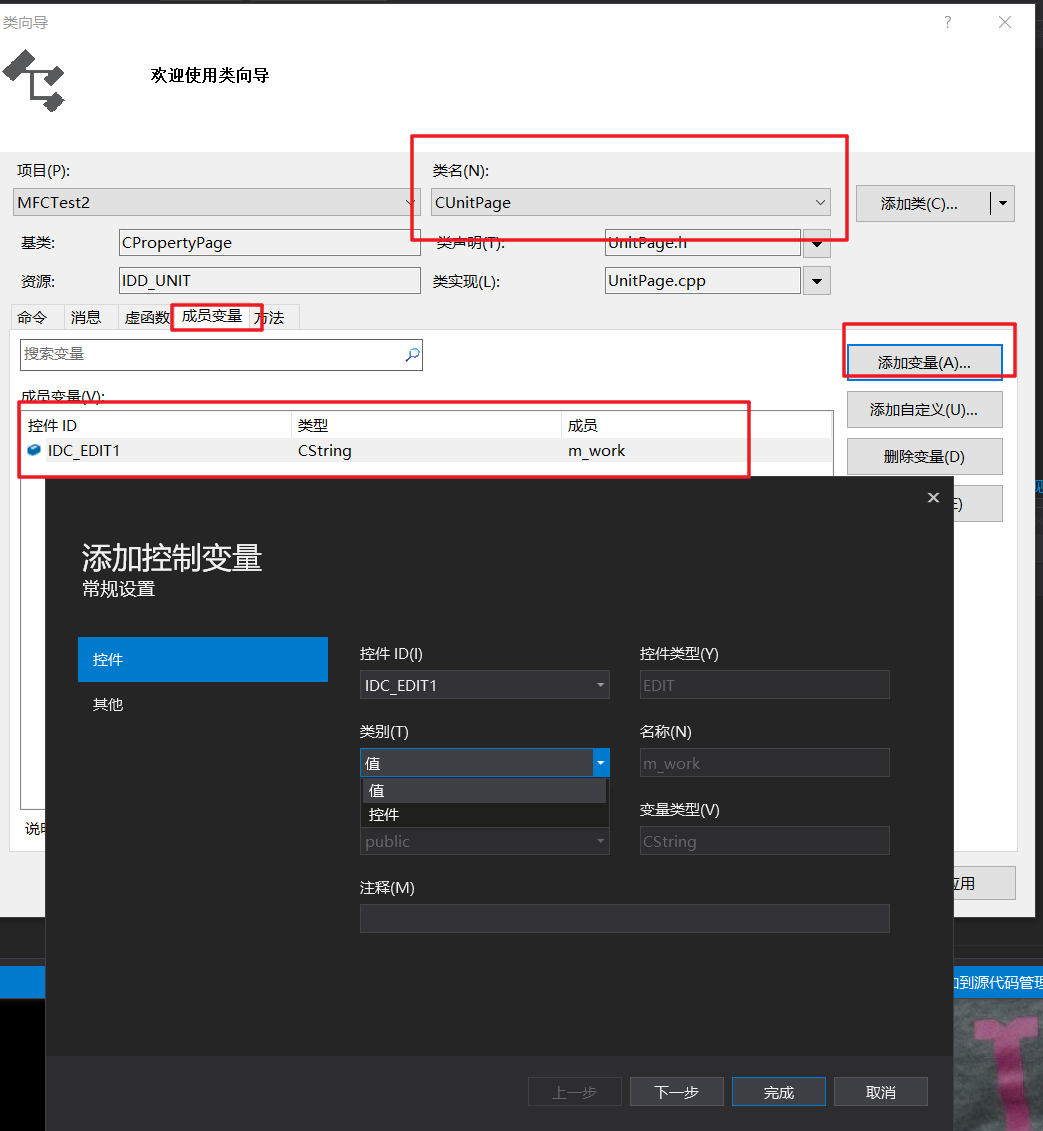Switch to the 命令 tab
The height and width of the screenshot is (1131, 1043).
[x=32, y=317]
